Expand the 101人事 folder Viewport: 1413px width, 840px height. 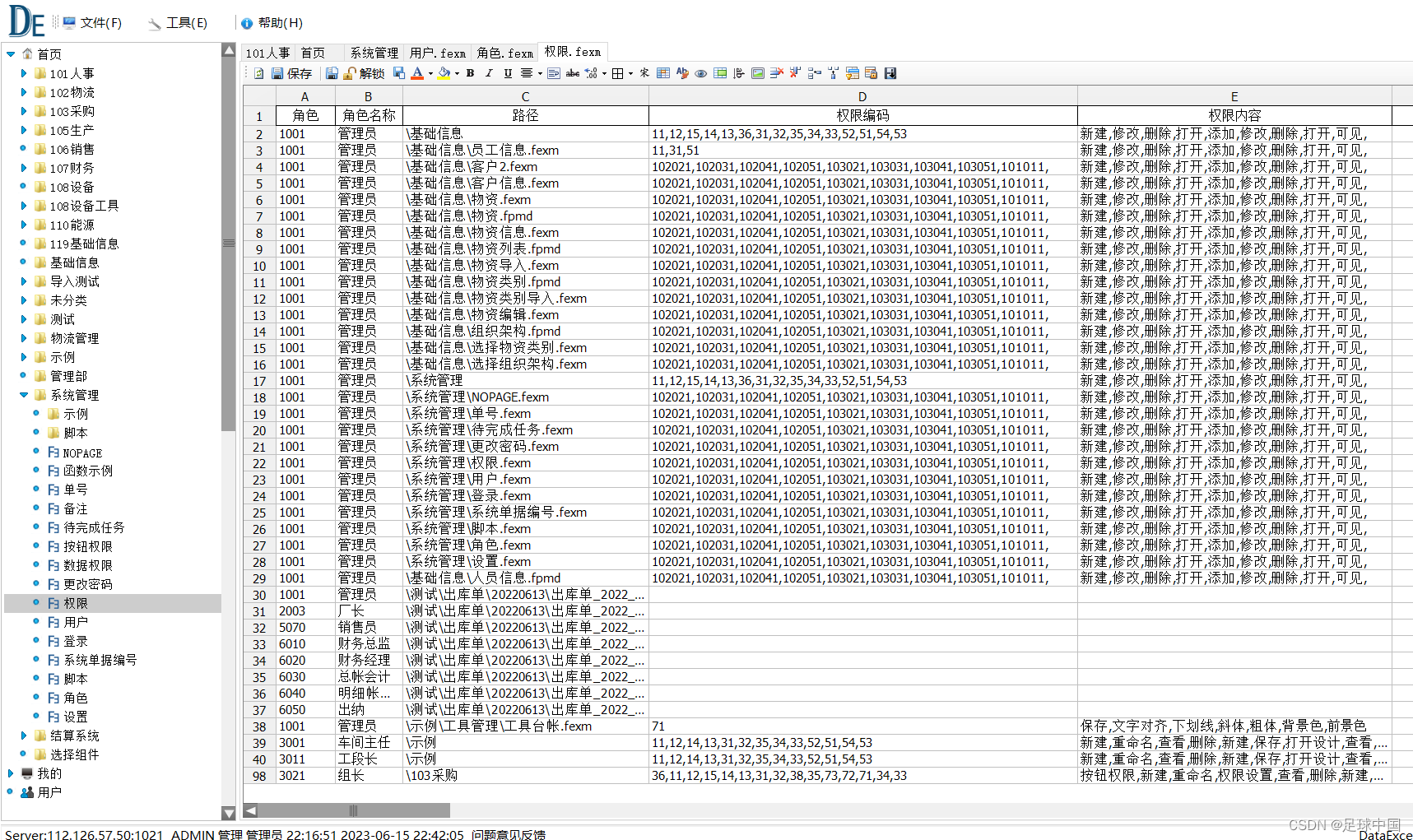(x=24, y=73)
